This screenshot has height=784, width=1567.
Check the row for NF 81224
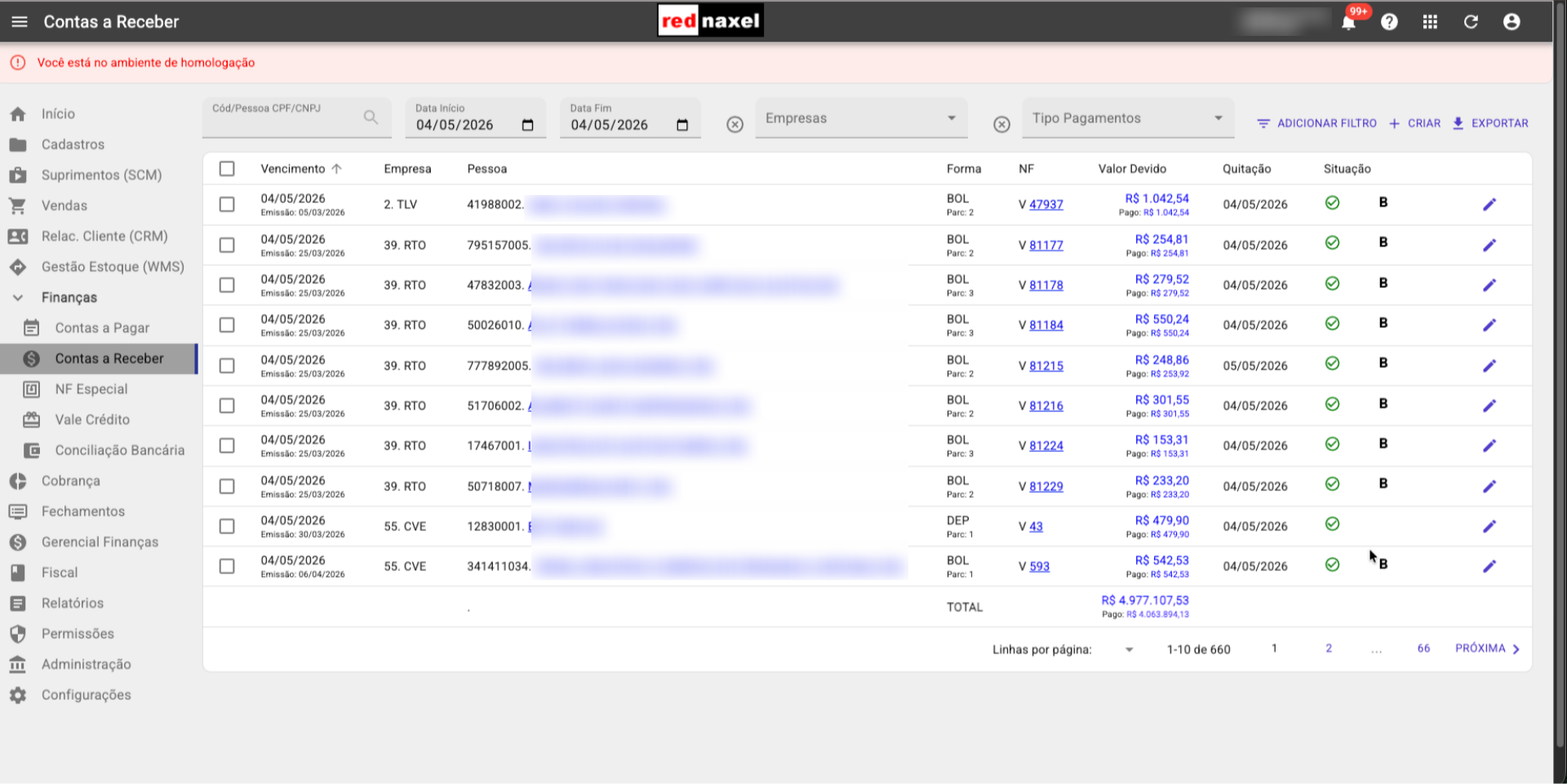point(227,445)
